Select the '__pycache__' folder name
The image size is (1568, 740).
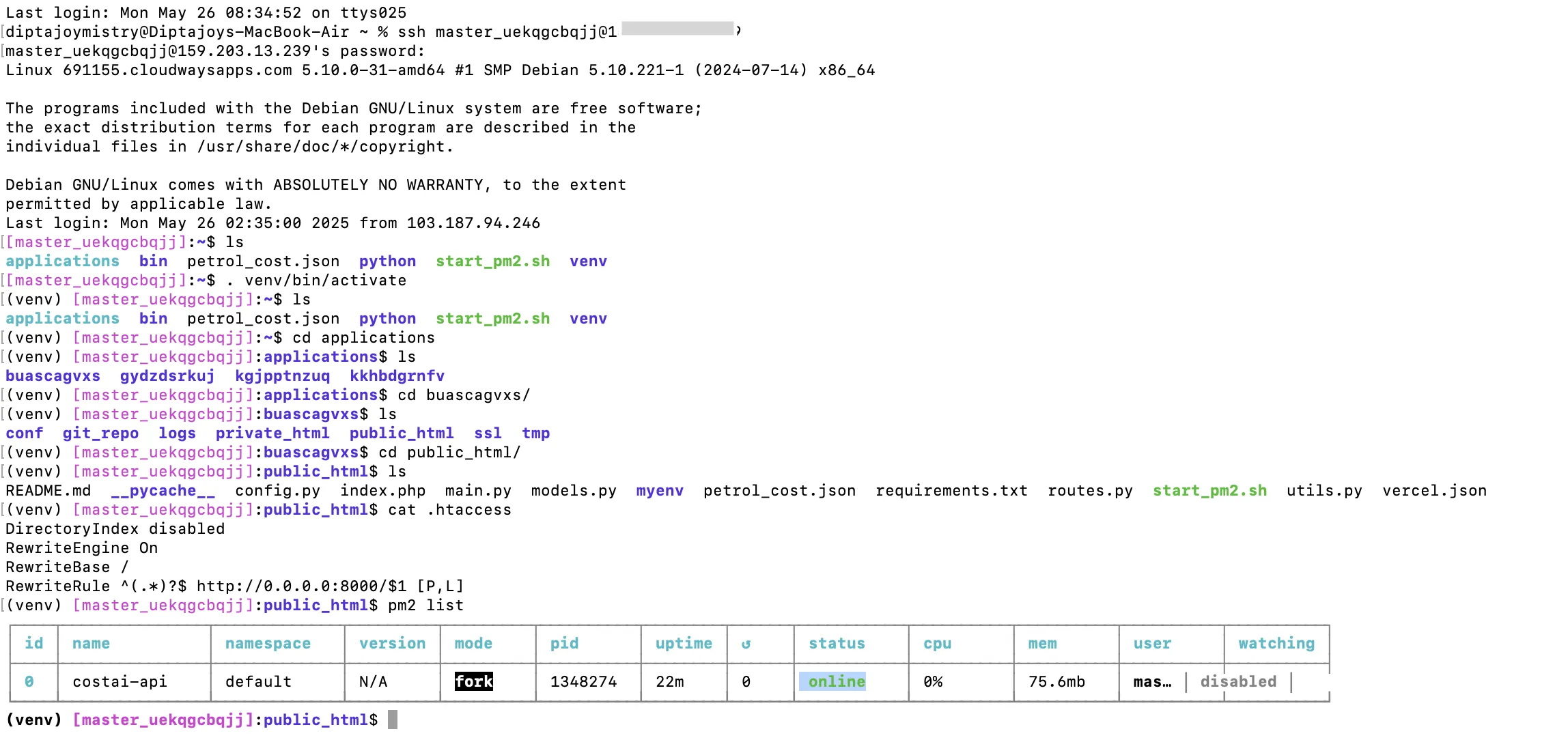pos(163,491)
